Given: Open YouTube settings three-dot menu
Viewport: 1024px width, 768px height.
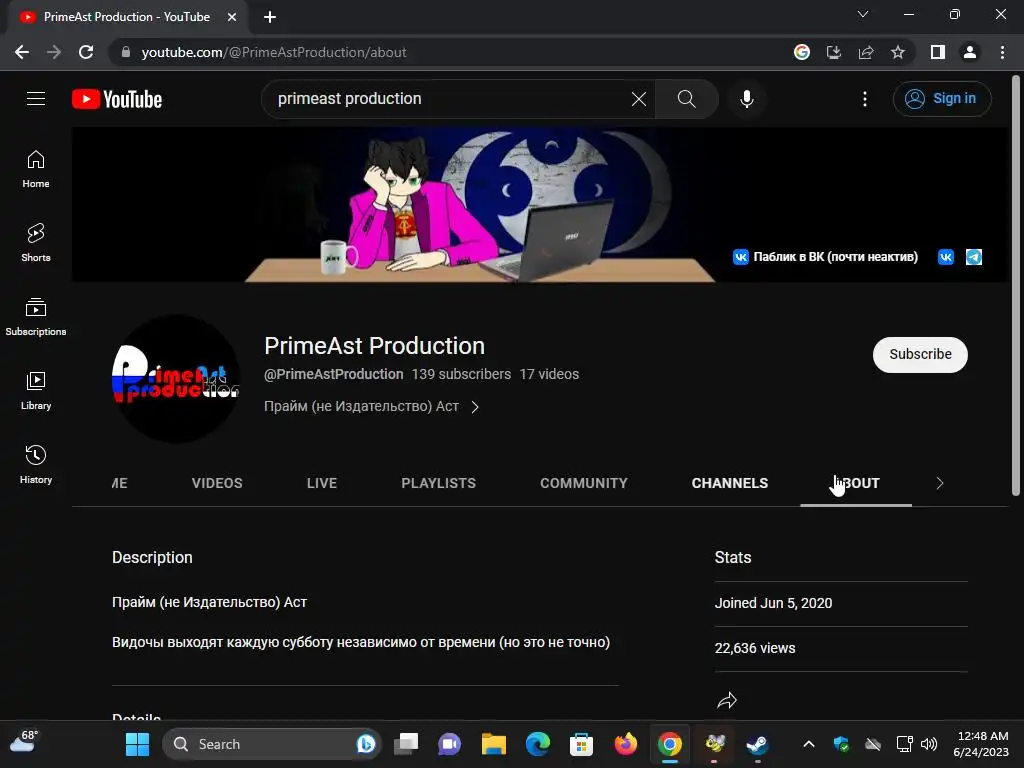Looking at the screenshot, I should point(865,99).
